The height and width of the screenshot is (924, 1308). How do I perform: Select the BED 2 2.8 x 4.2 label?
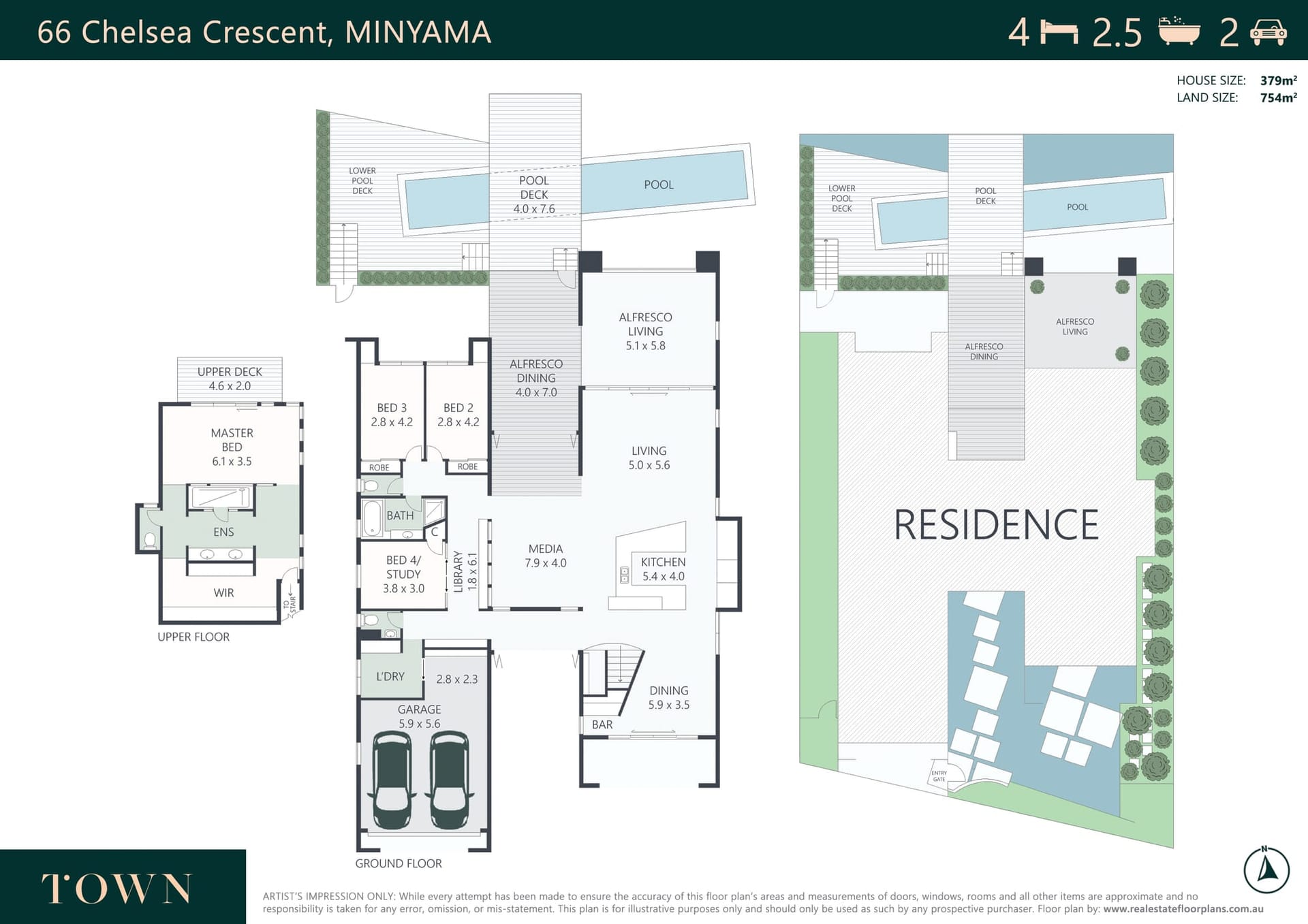click(x=458, y=415)
